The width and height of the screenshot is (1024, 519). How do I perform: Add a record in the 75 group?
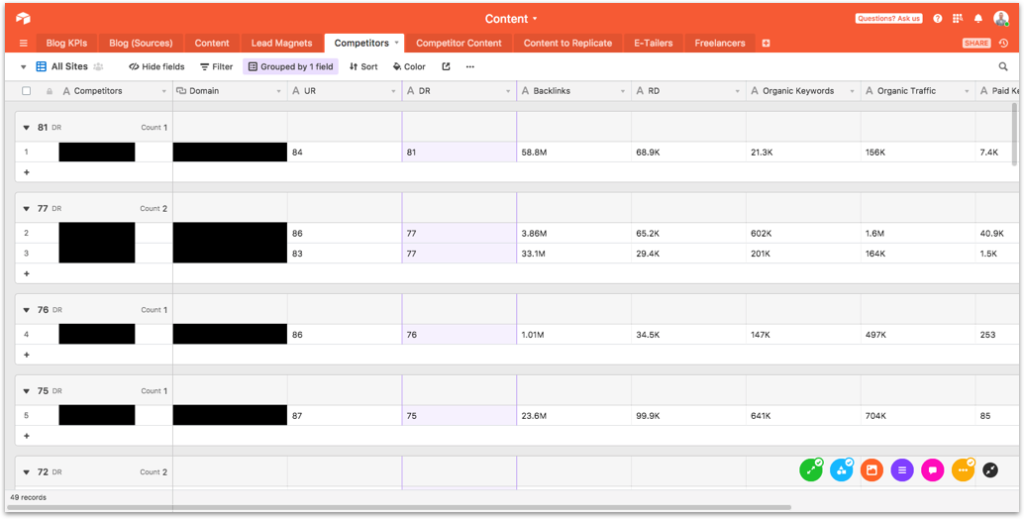click(x=27, y=435)
